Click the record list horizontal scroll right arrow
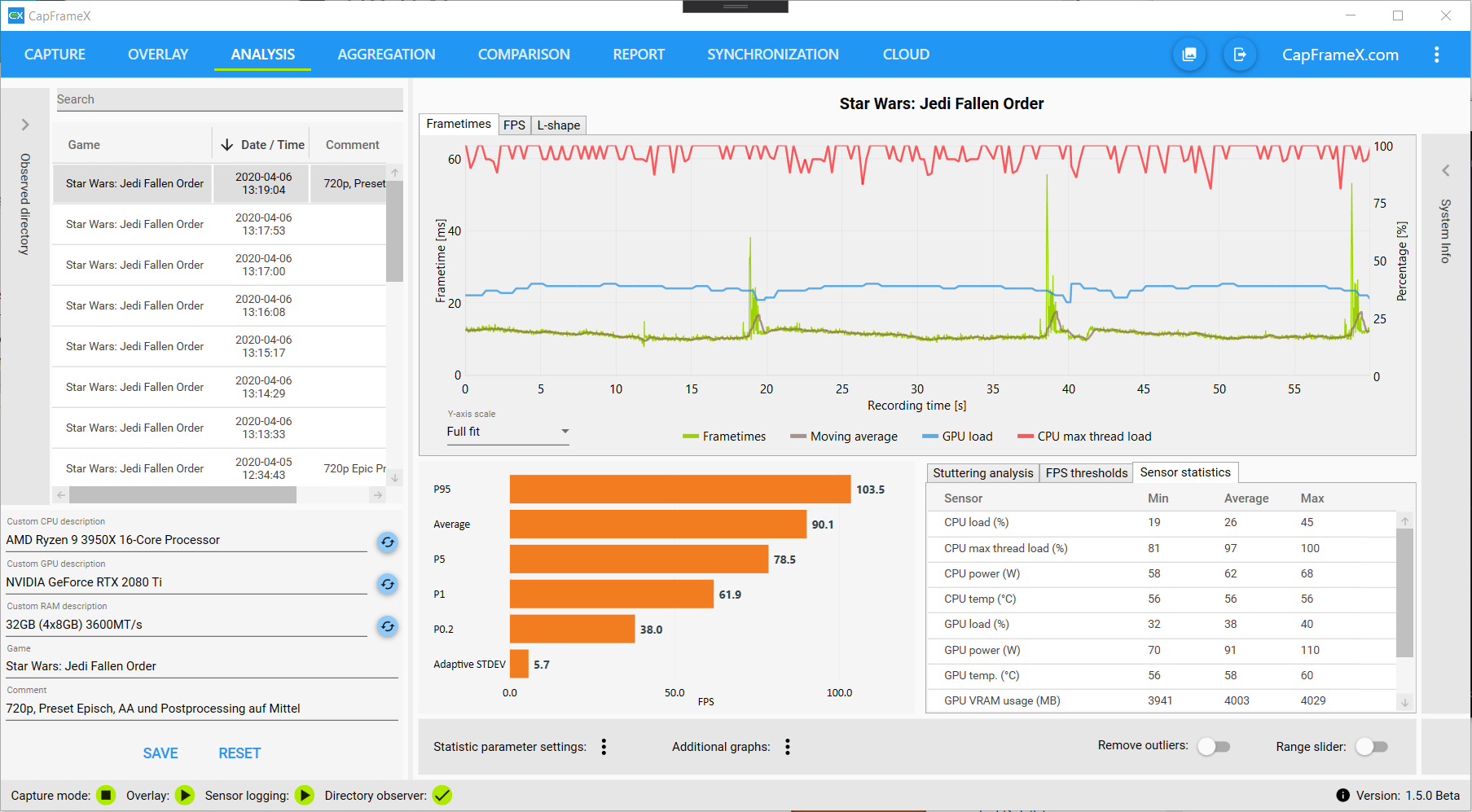Image resolution: width=1472 pixels, height=812 pixels. (377, 495)
